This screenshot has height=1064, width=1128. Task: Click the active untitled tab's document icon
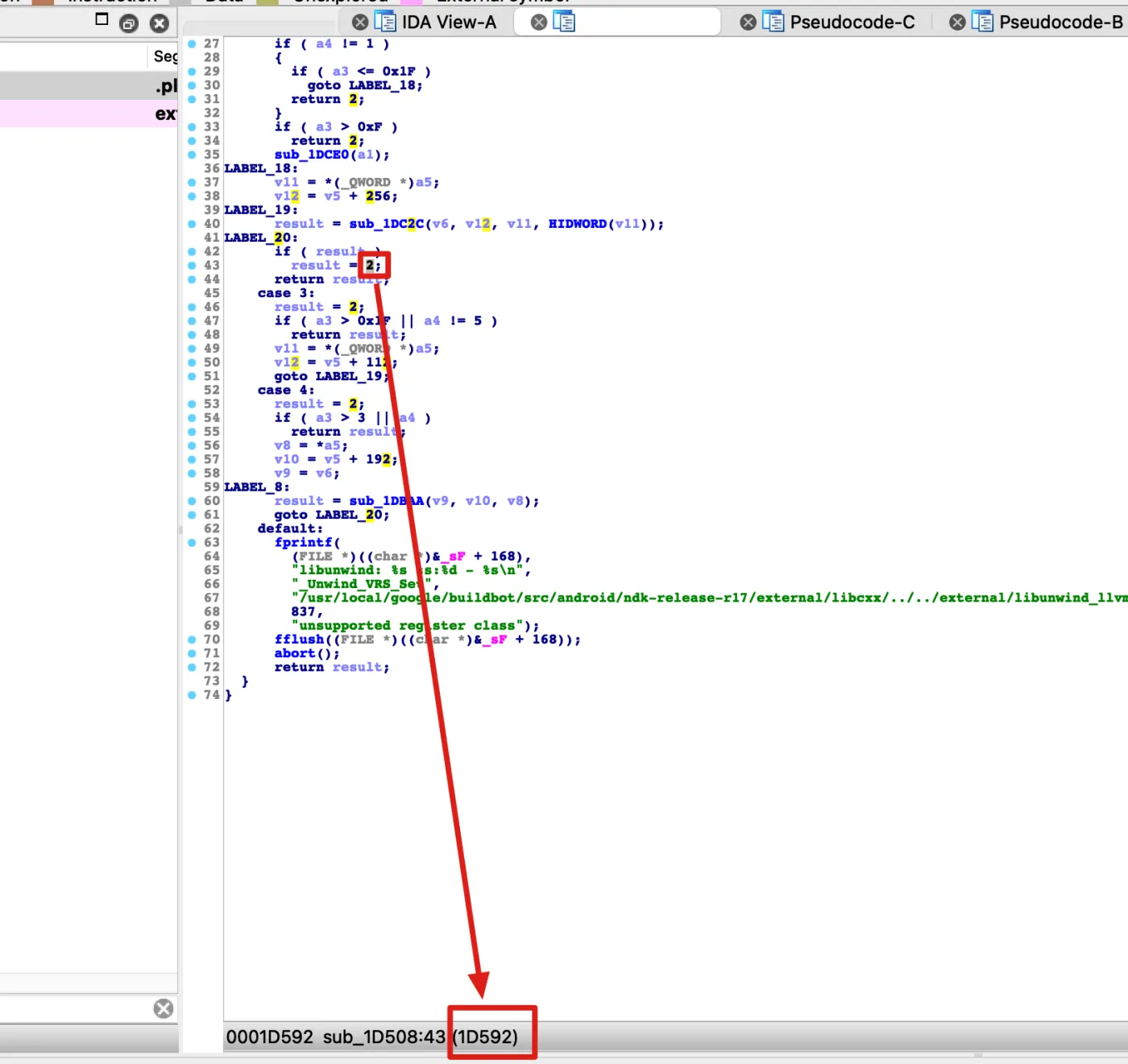tap(564, 23)
